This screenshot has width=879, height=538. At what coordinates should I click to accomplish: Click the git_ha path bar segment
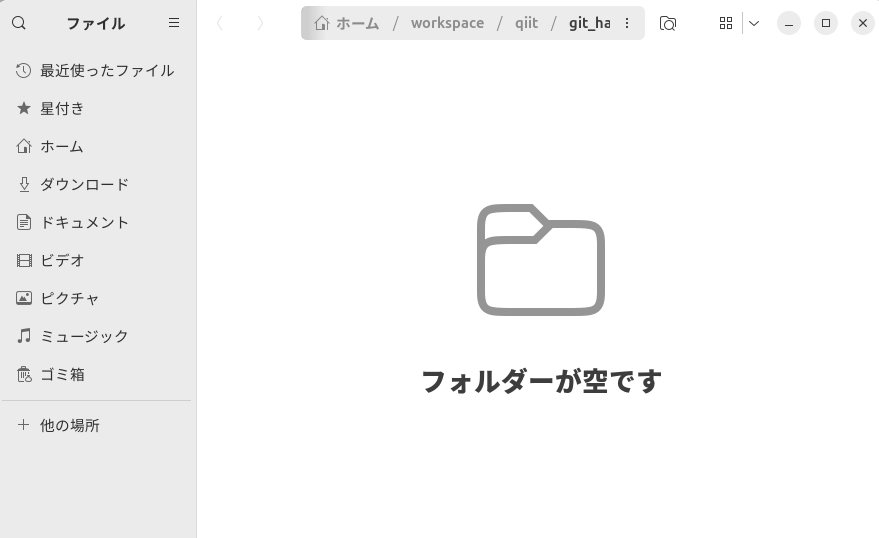click(x=589, y=23)
